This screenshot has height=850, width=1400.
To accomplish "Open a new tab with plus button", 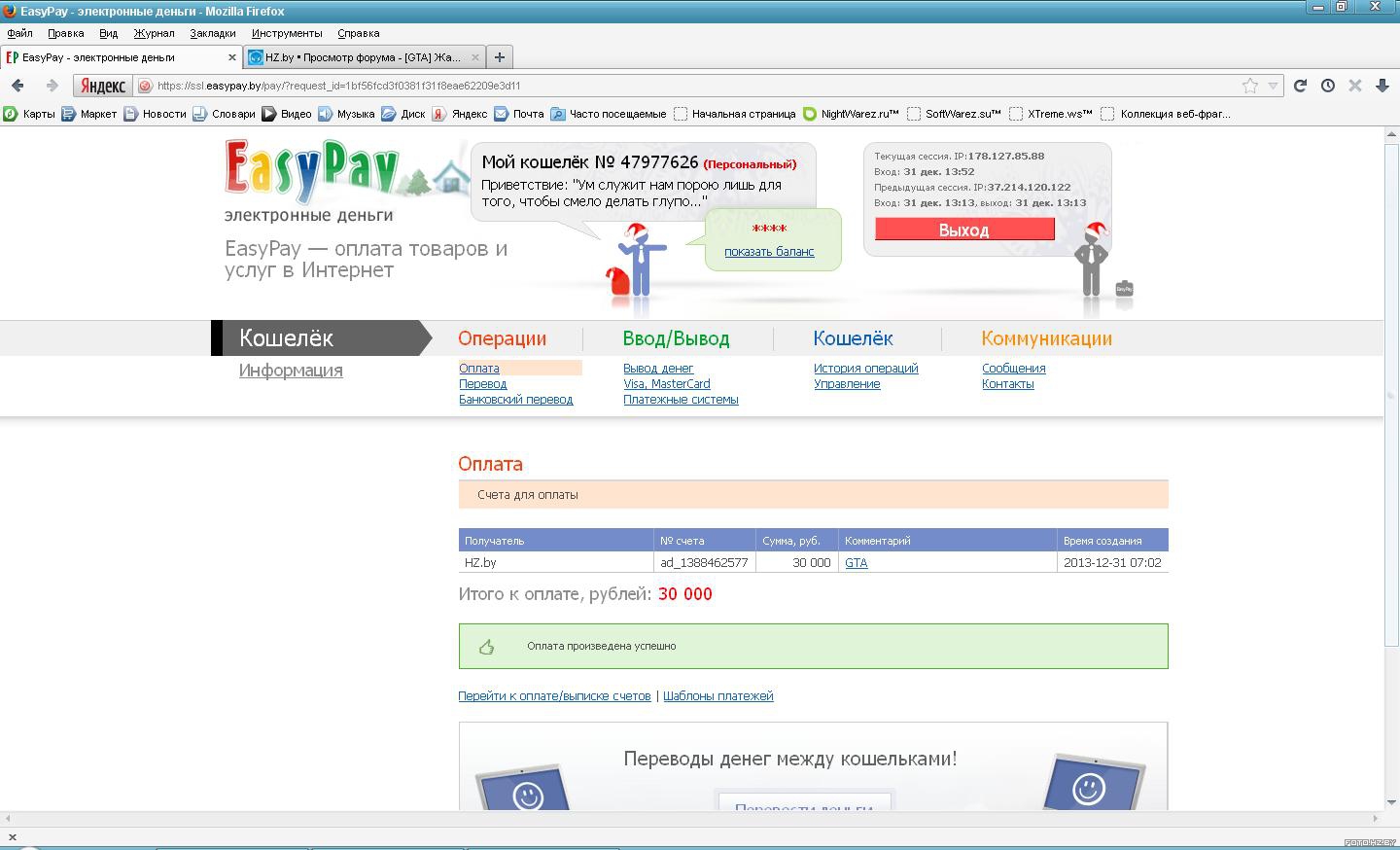I will (x=499, y=57).
